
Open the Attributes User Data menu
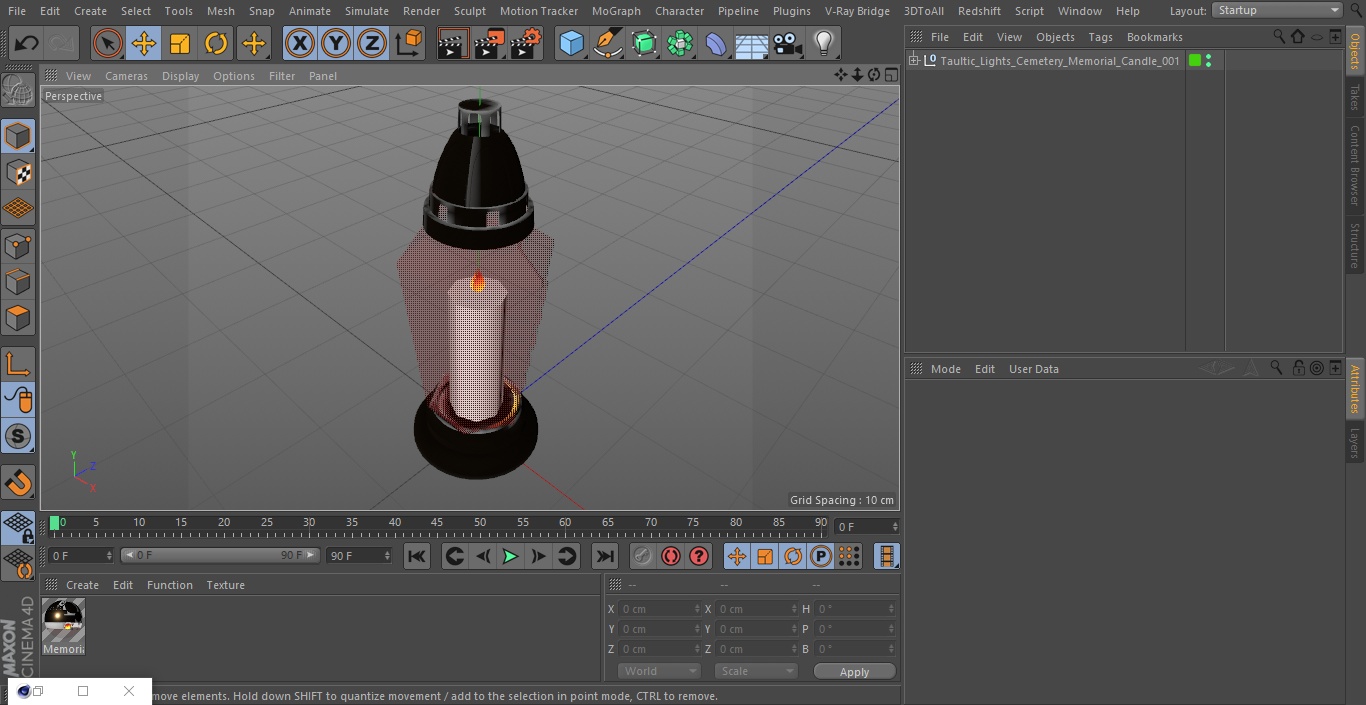pyautogui.click(x=1033, y=369)
